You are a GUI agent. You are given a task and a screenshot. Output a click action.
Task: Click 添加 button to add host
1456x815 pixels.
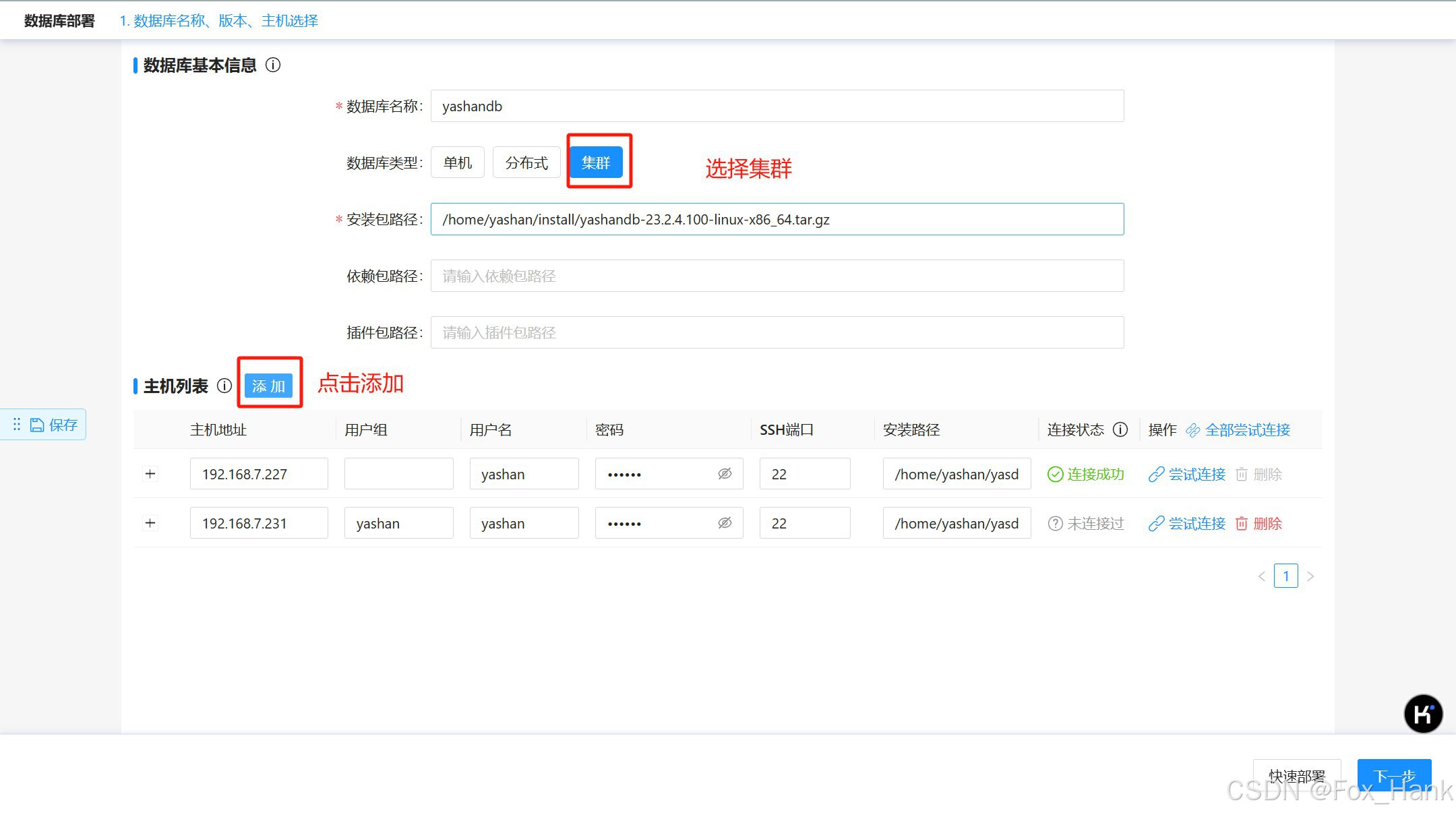pos(268,386)
